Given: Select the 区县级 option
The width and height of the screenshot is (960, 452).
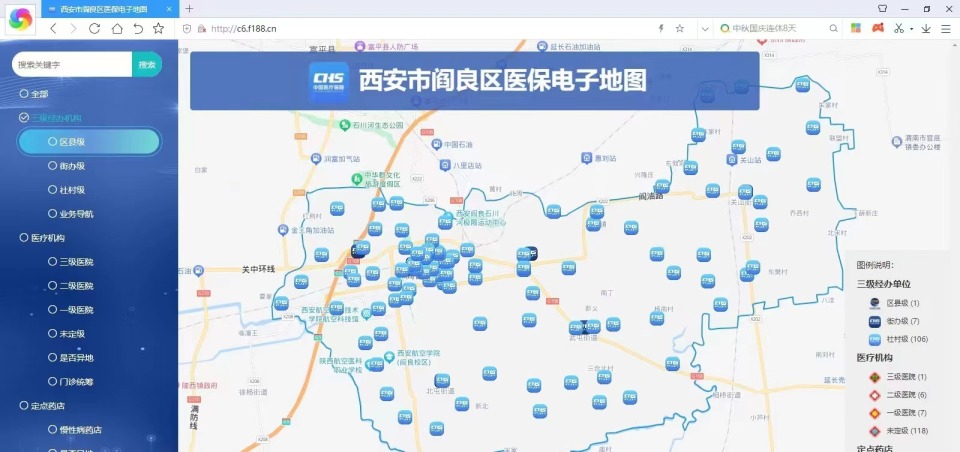Looking at the screenshot, I should [x=89, y=141].
